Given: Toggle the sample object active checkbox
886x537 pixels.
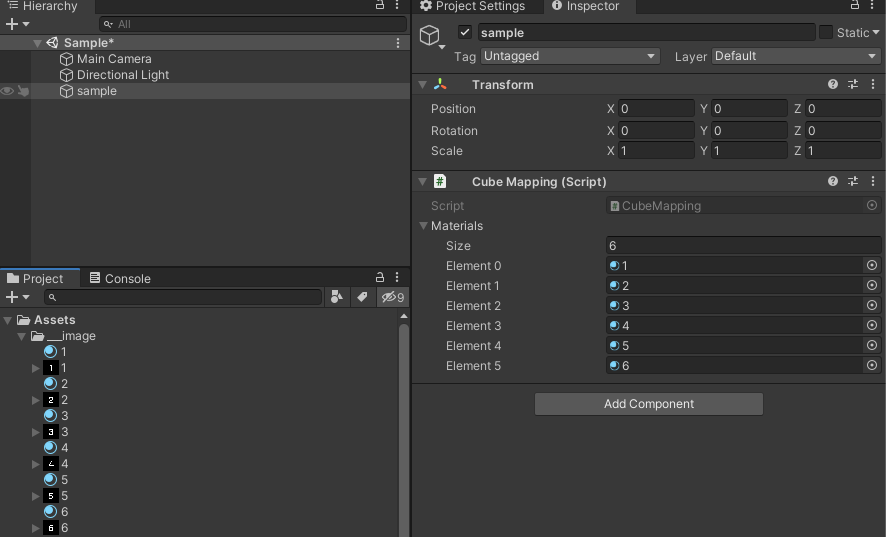Looking at the screenshot, I should pyautogui.click(x=465, y=33).
